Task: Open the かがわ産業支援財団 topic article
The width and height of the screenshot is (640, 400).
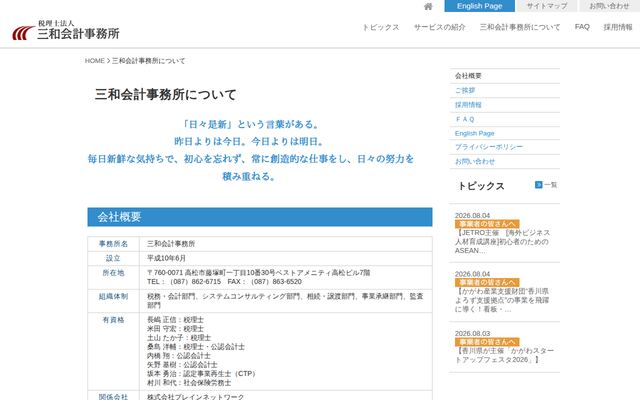Action: click(x=502, y=300)
